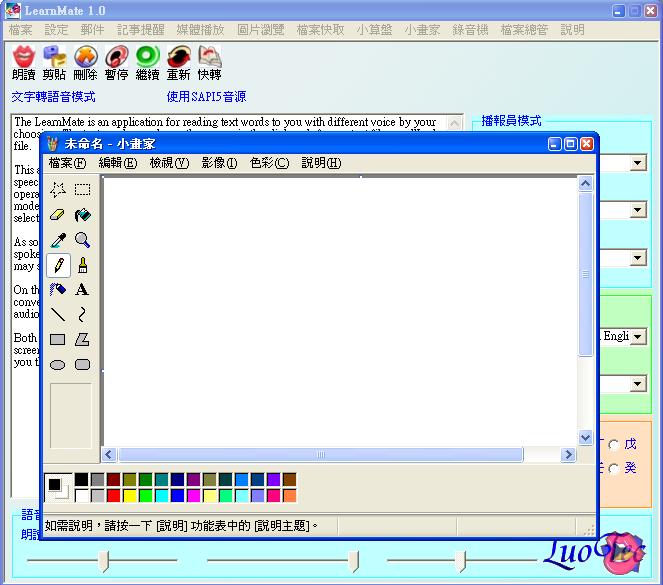The width and height of the screenshot is (663, 585).
Task: Select the Polygon shape tool
Action: (x=82, y=339)
